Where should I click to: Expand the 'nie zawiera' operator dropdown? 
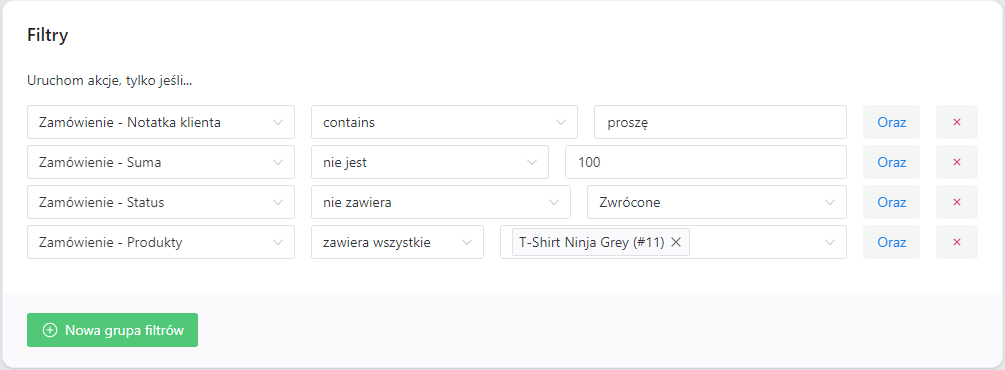(x=440, y=202)
